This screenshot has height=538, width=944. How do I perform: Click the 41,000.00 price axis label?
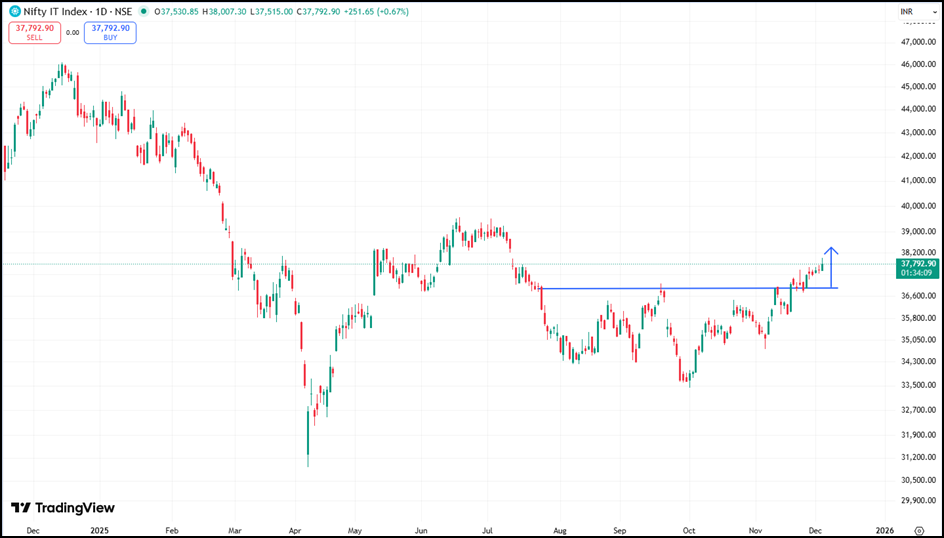(x=918, y=181)
